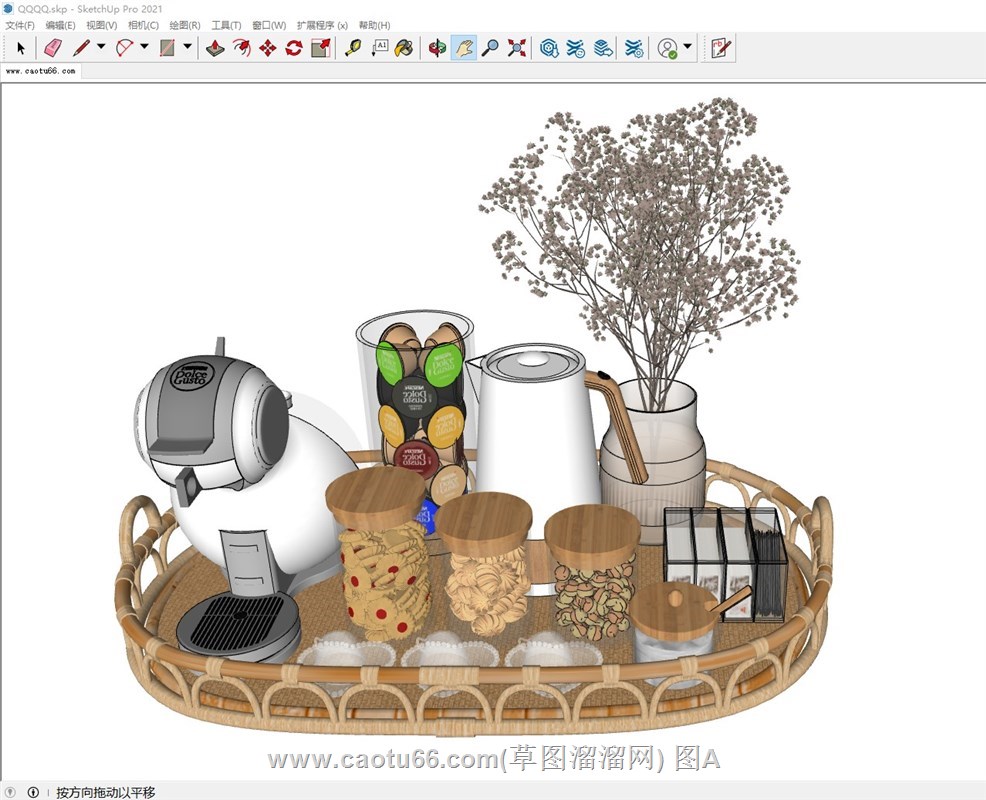The width and height of the screenshot is (986, 800).
Task: Click the credits info icon in status bar
Action: point(33,792)
